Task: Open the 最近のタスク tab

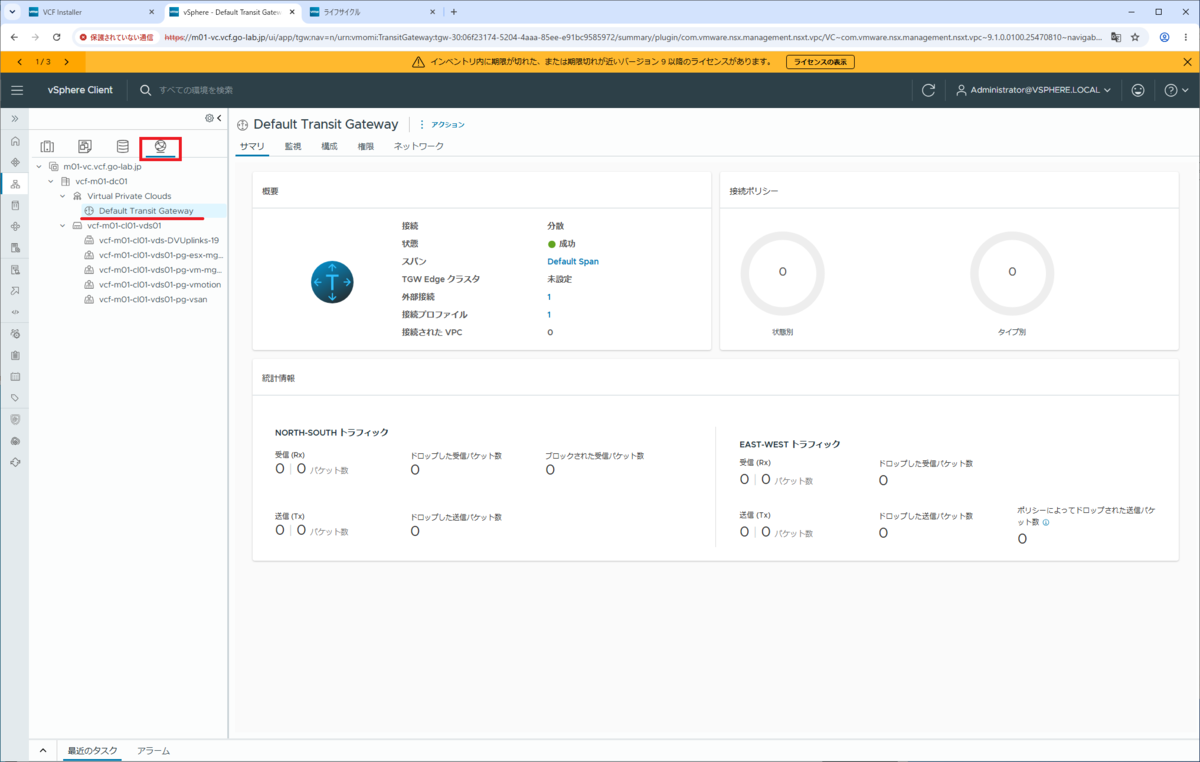Action: click(92, 750)
